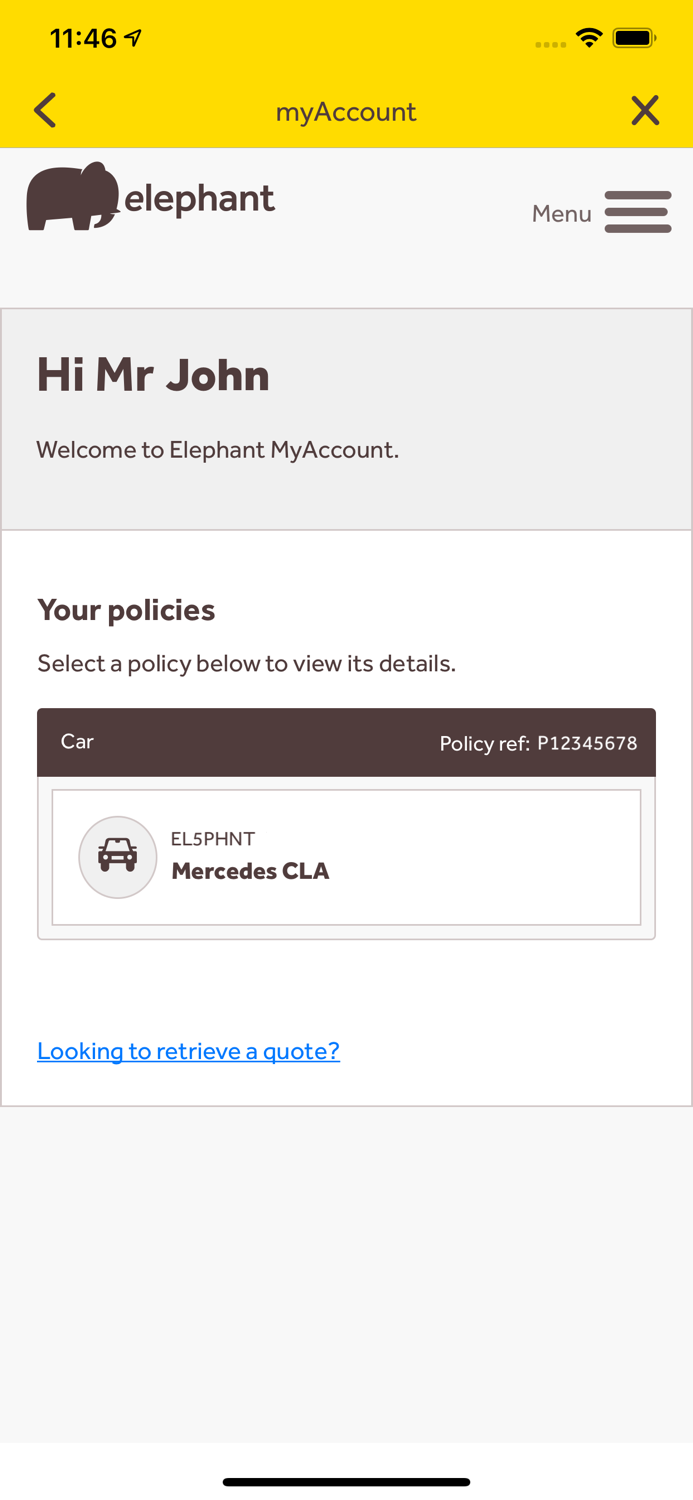Close the myAccount screen with the X
The height and width of the screenshot is (1500, 693).
tap(646, 110)
